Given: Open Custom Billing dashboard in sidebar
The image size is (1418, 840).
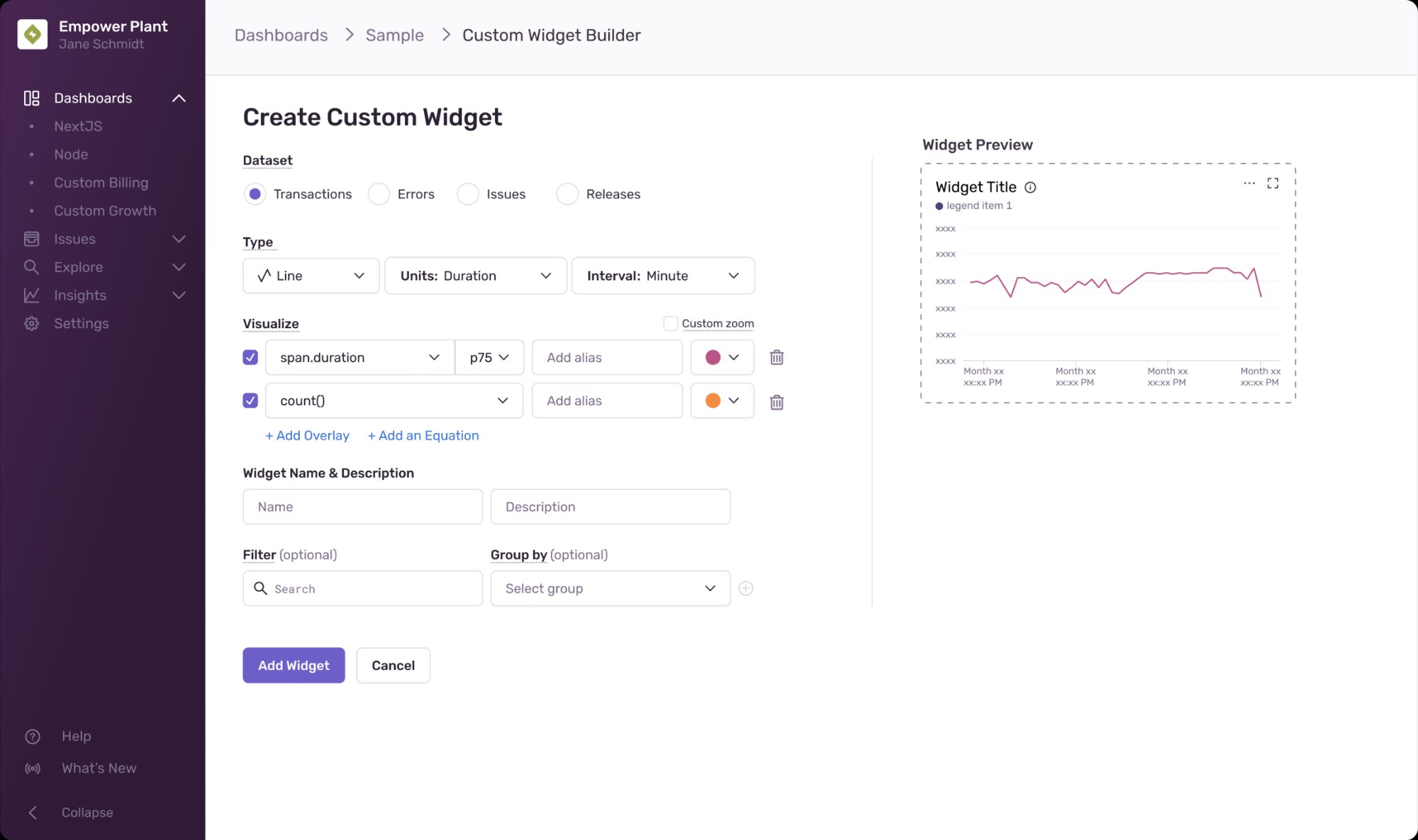Looking at the screenshot, I should click(101, 183).
